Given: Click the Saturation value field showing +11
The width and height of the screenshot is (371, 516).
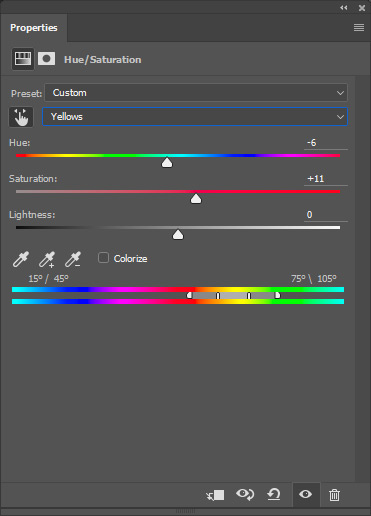Looking at the screenshot, I should 326,179.
